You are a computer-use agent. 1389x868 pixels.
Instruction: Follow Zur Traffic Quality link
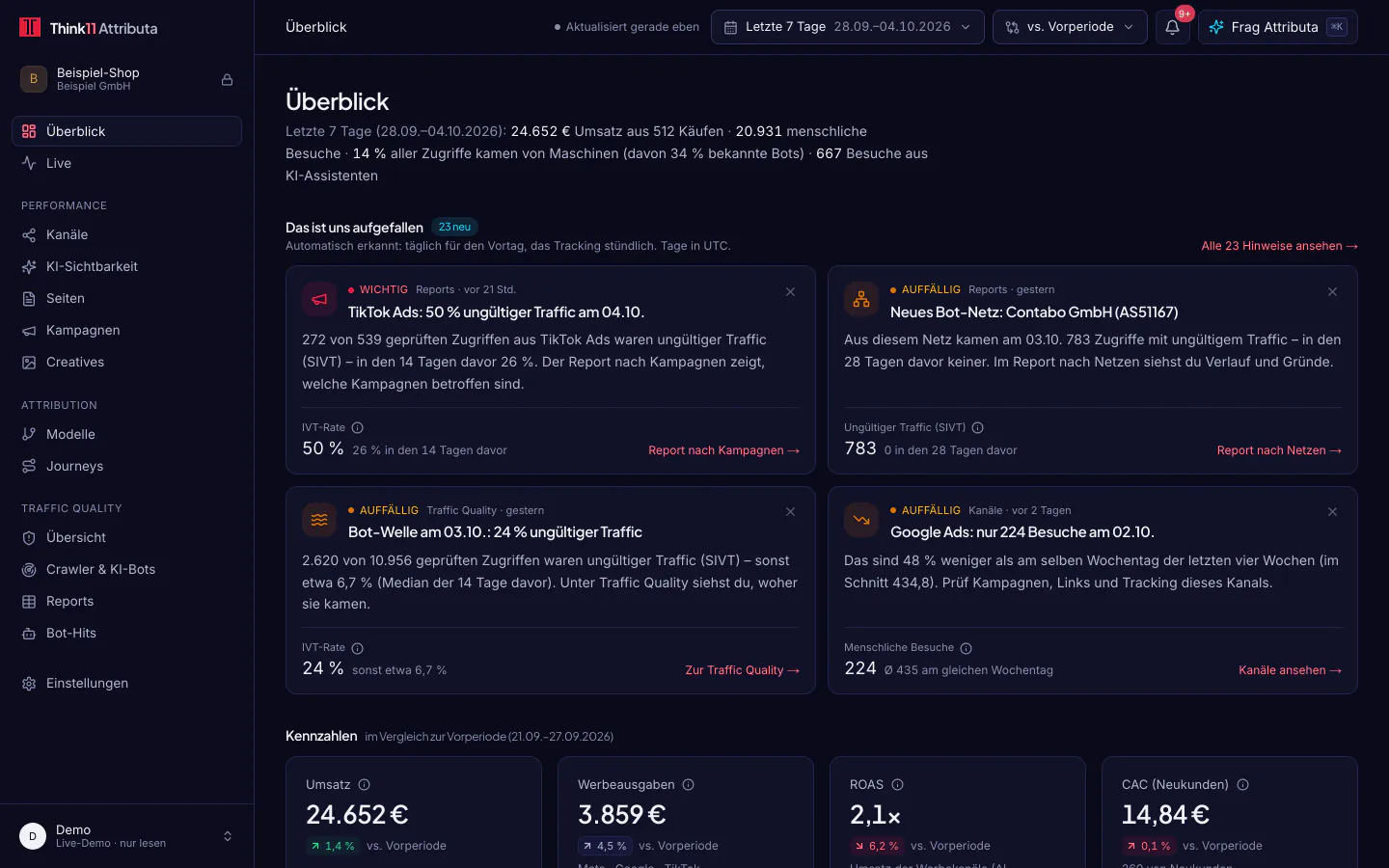click(x=742, y=670)
